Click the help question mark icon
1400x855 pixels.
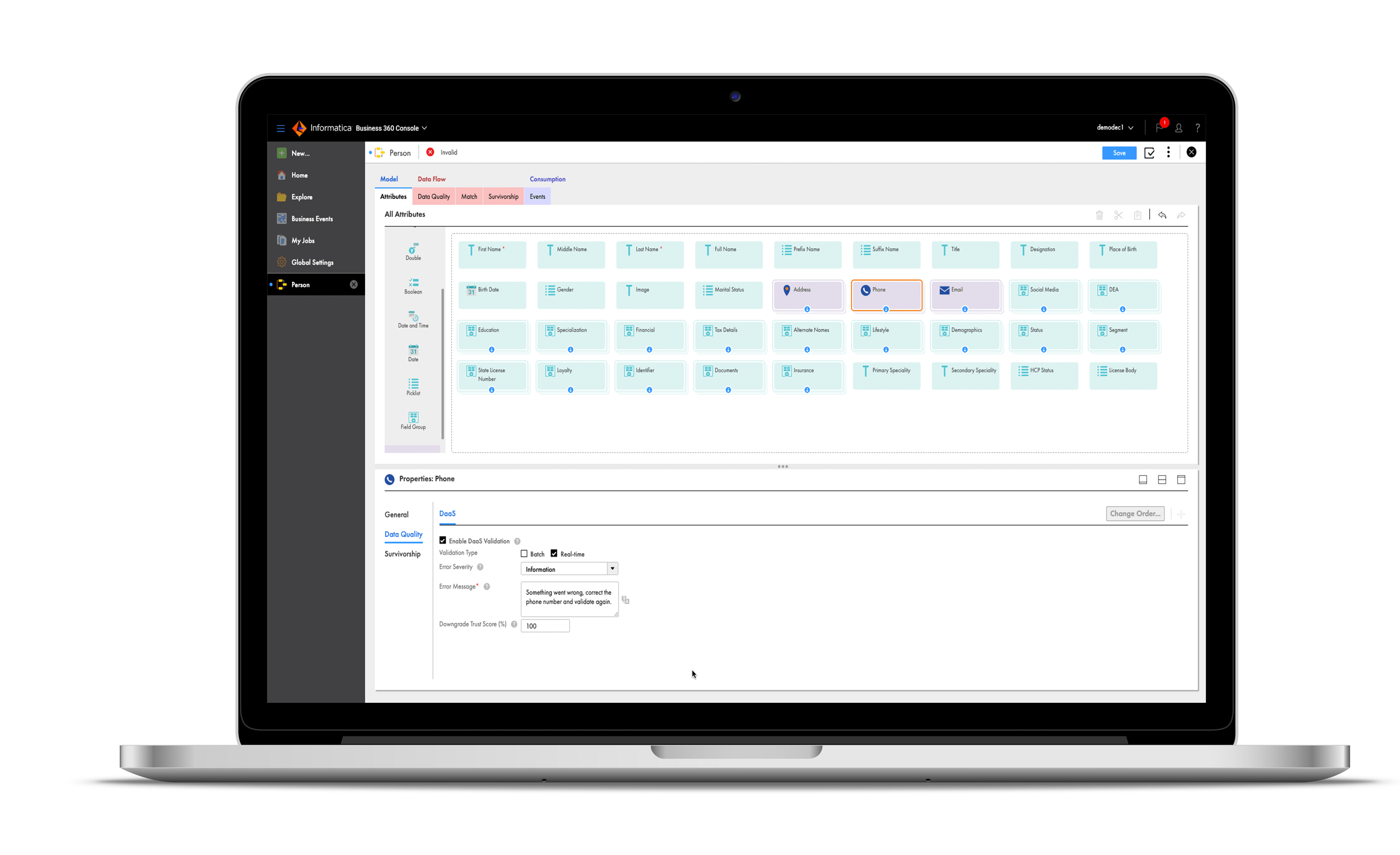click(x=1197, y=128)
